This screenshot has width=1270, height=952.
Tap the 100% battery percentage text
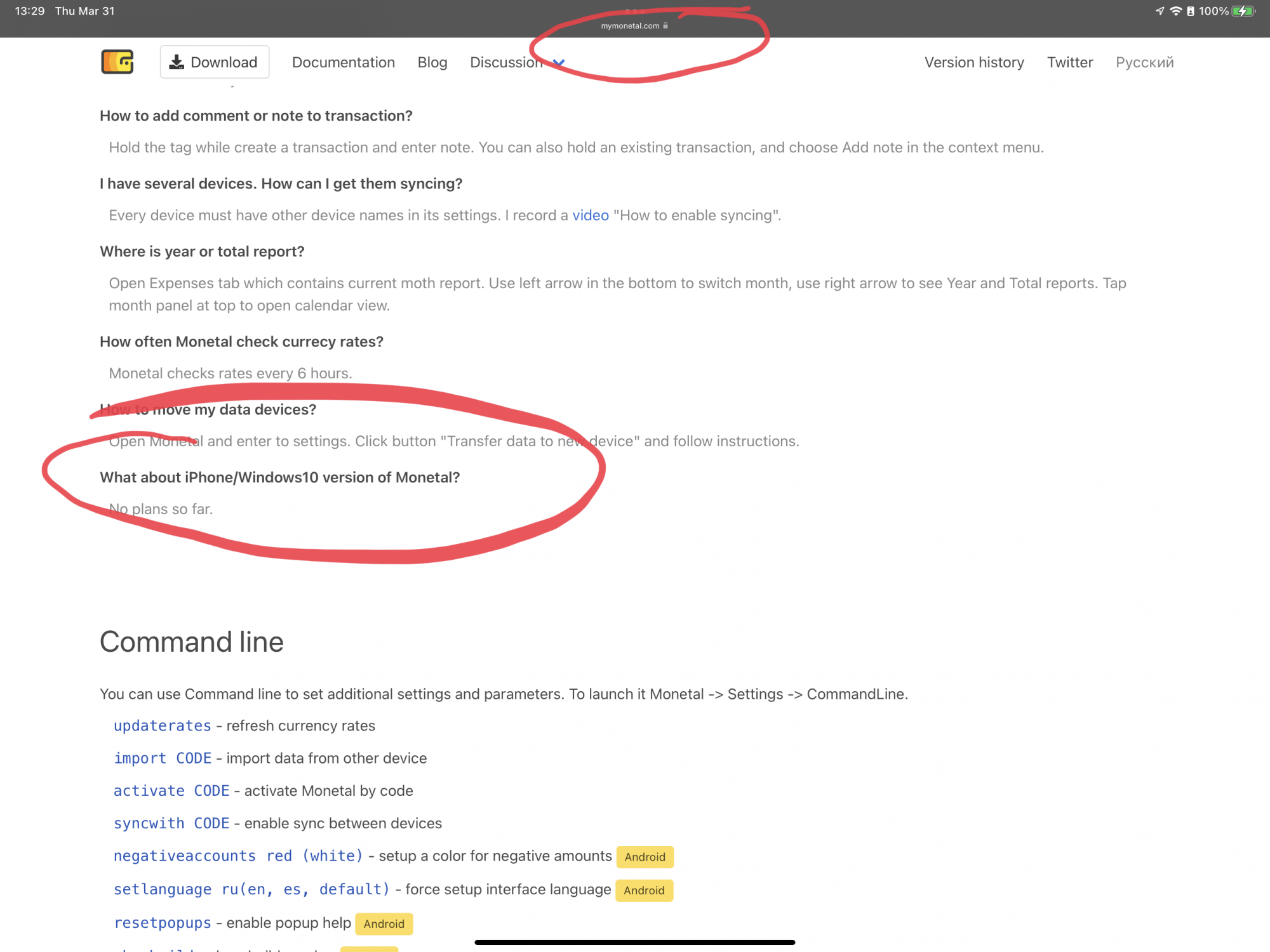point(1213,11)
